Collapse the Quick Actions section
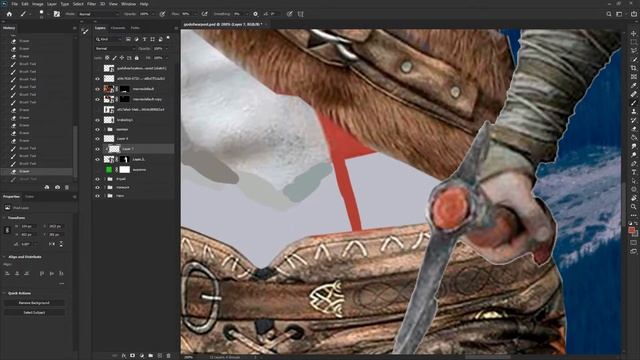This screenshot has height=360, width=640. [x=4, y=293]
